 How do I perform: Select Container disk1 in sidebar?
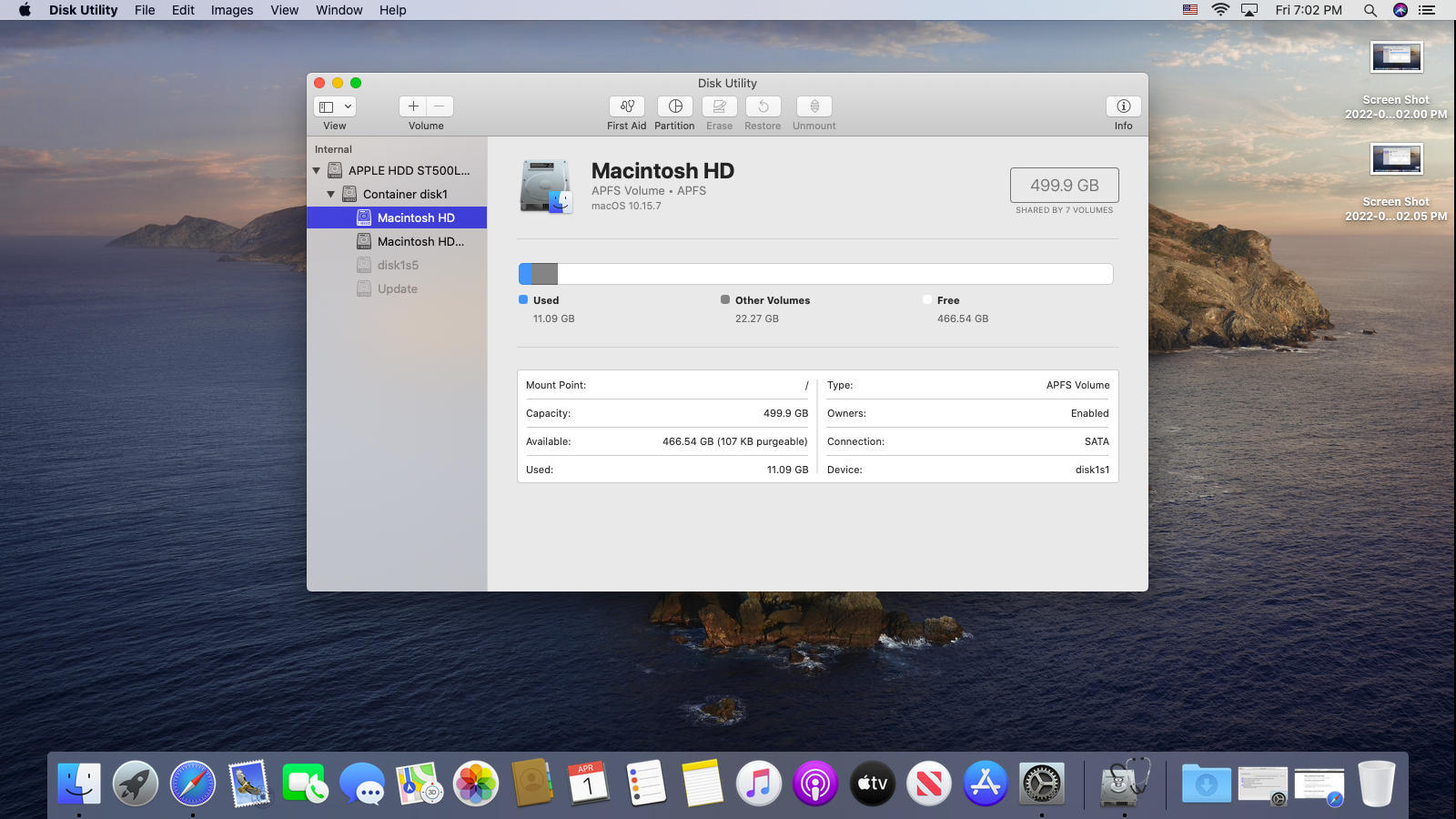pos(396,194)
